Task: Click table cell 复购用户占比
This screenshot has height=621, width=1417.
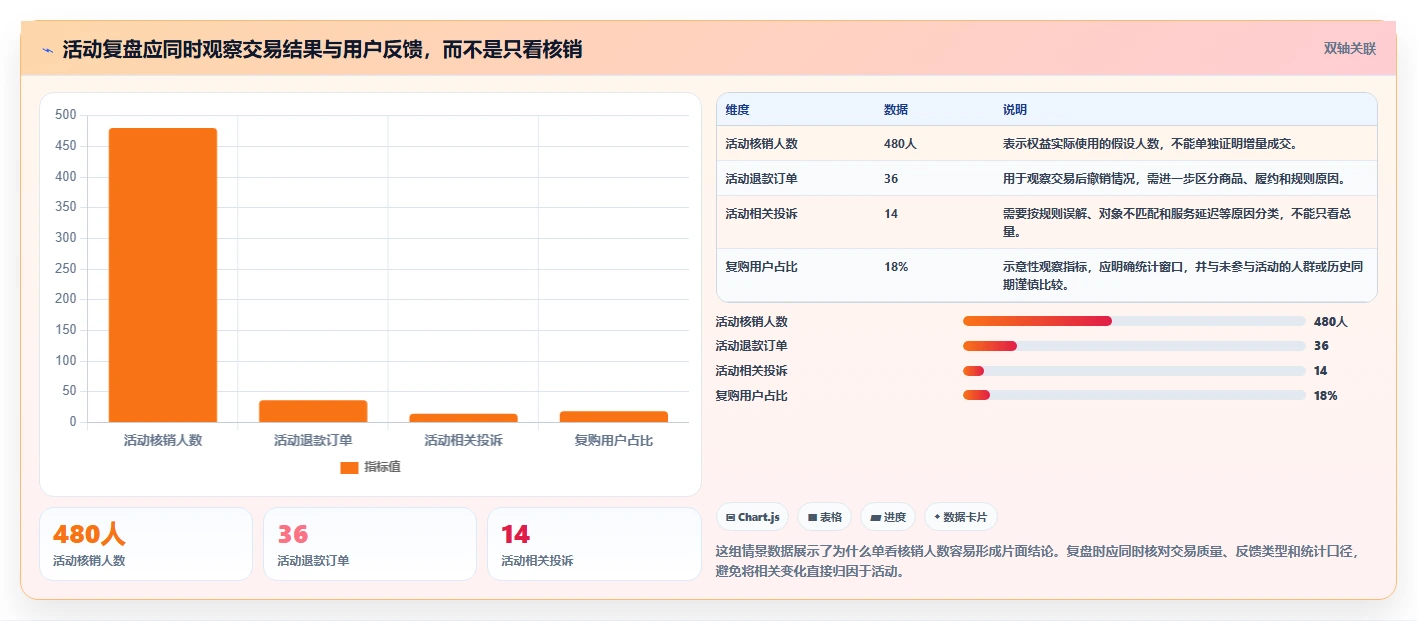Action: 762,267
